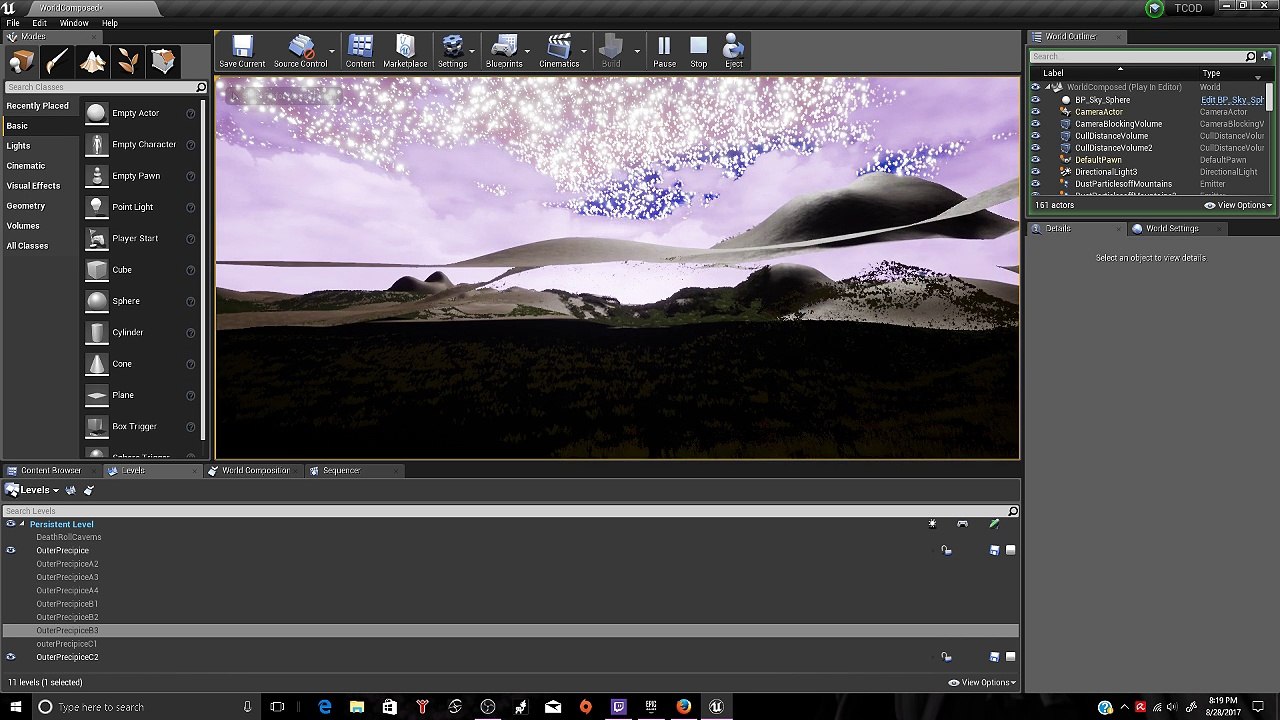Stop the play-in-editor session
The height and width of the screenshot is (720, 1280).
click(698, 52)
